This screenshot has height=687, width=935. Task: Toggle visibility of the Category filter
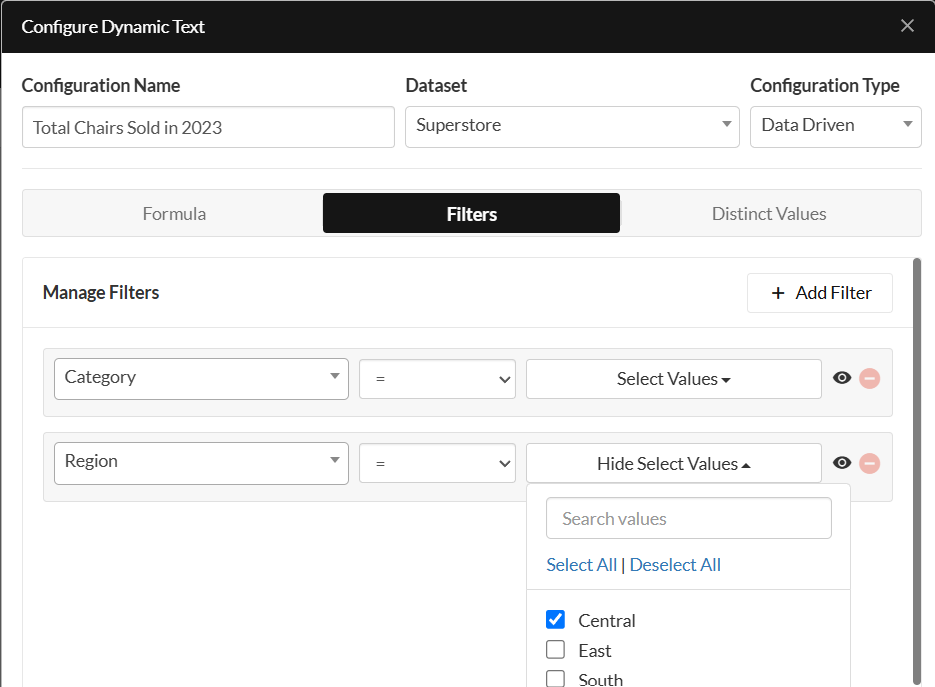(842, 378)
